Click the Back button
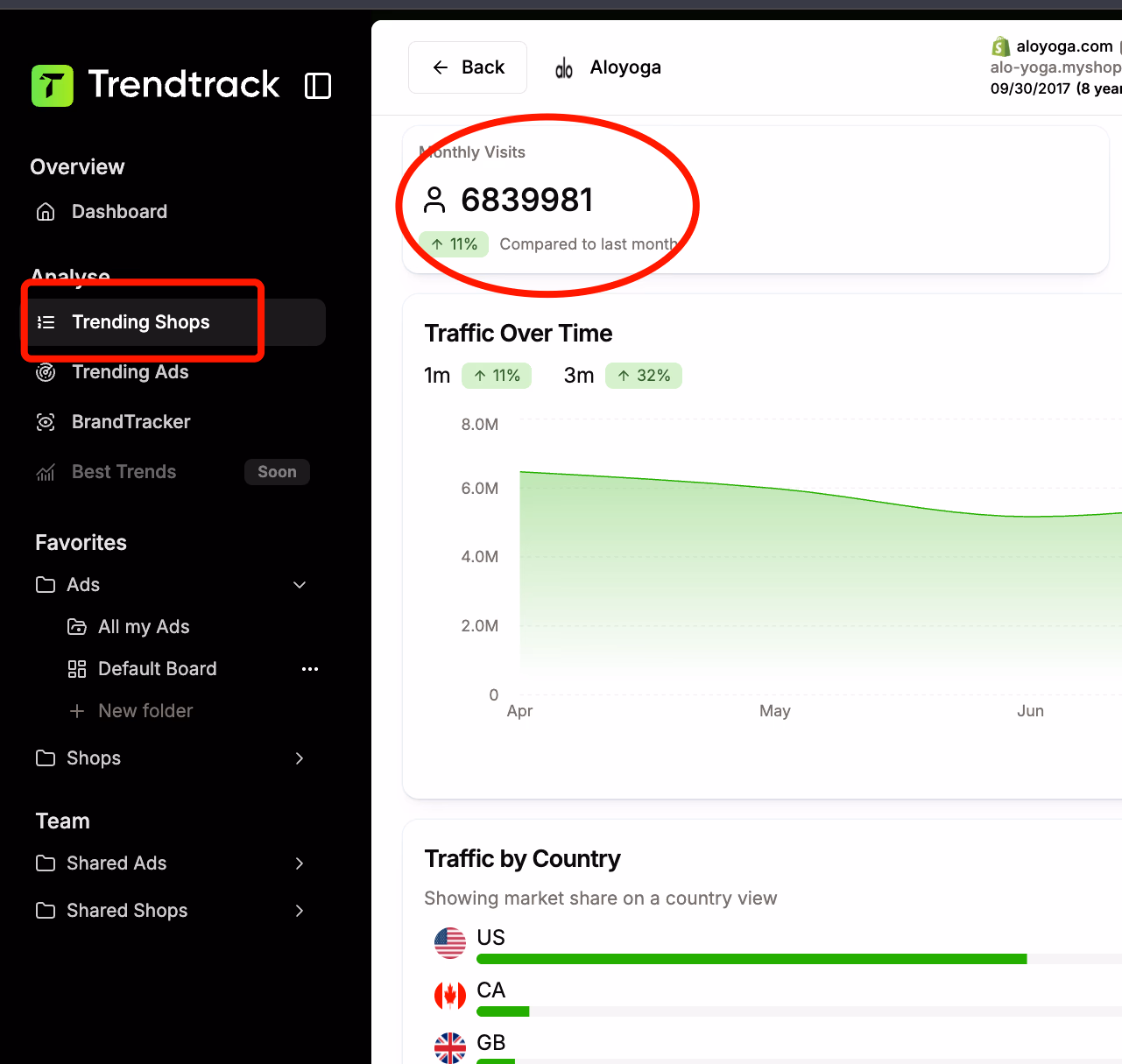 pos(467,67)
